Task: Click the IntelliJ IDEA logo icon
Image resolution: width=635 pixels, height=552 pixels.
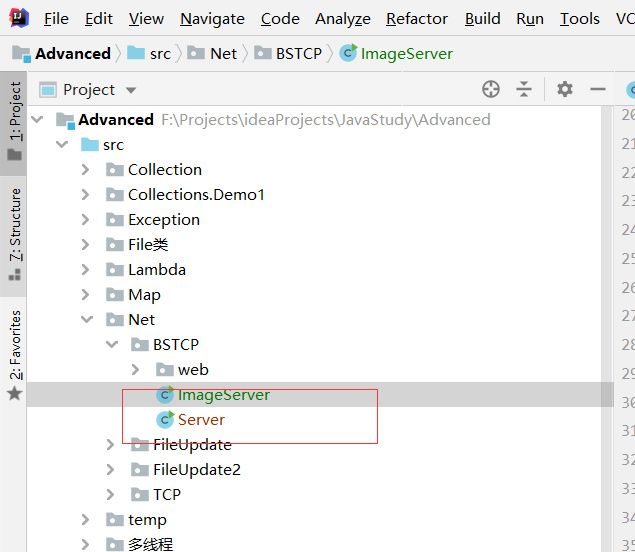Action: click(19, 18)
